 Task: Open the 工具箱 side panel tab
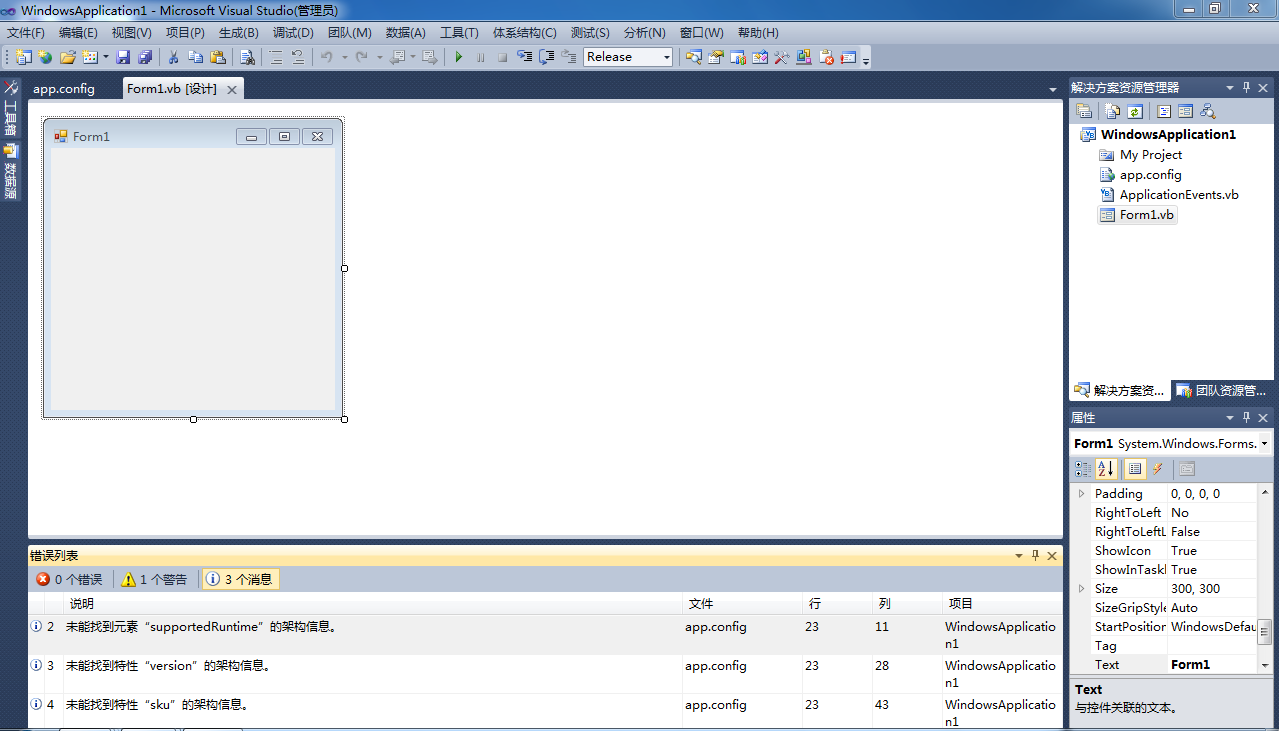[10, 109]
